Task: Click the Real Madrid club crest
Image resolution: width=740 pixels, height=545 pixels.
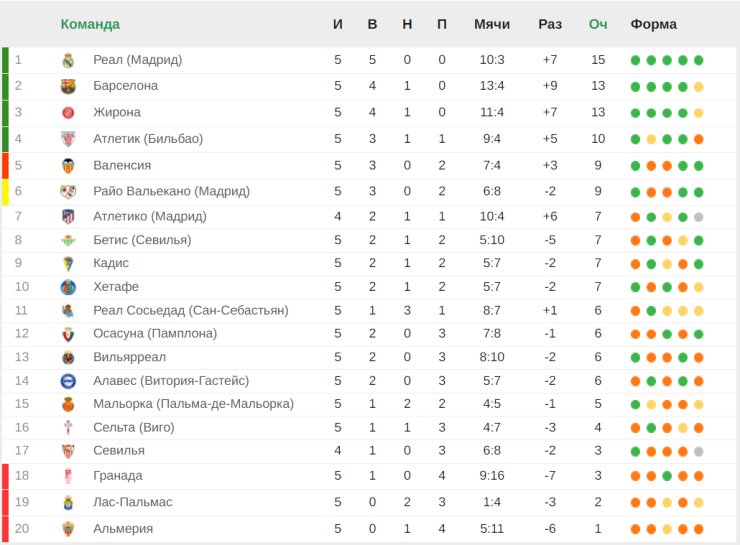Action: coord(68,60)
